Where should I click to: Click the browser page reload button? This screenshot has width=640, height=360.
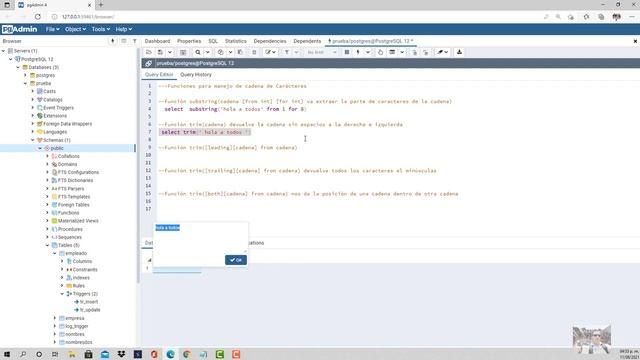38,17
